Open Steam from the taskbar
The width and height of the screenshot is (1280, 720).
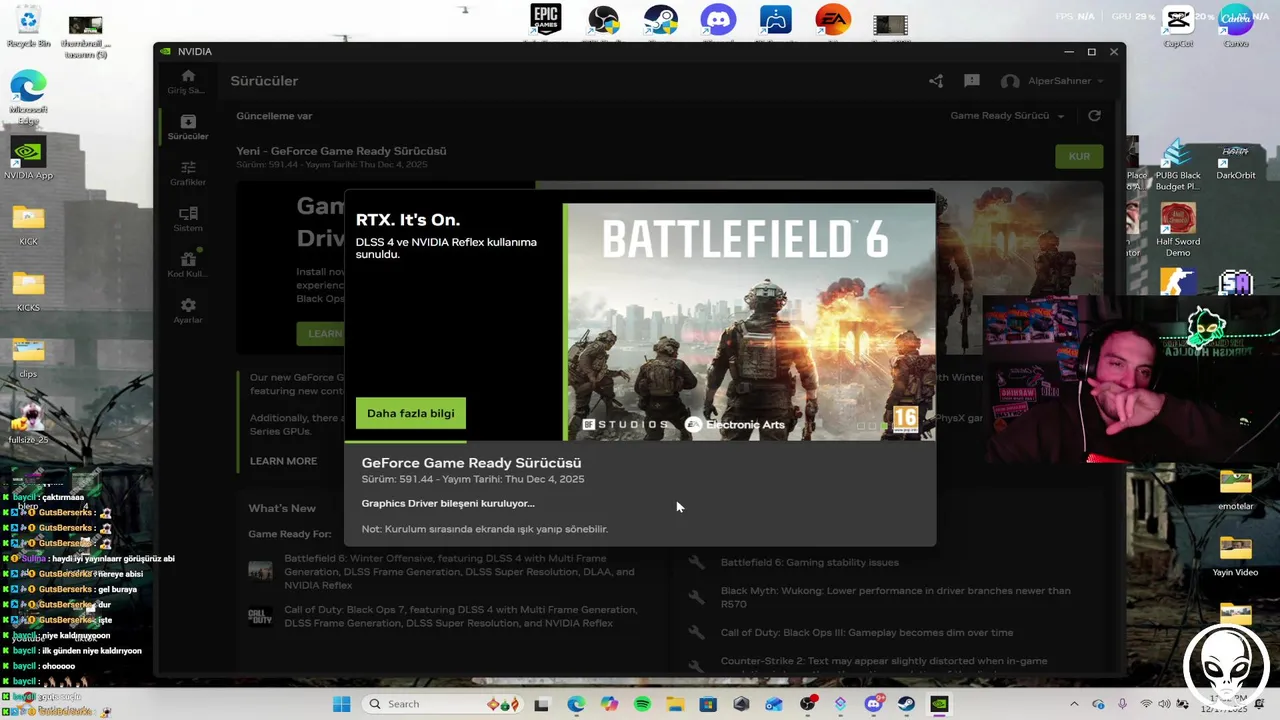(x=906, y=704)
